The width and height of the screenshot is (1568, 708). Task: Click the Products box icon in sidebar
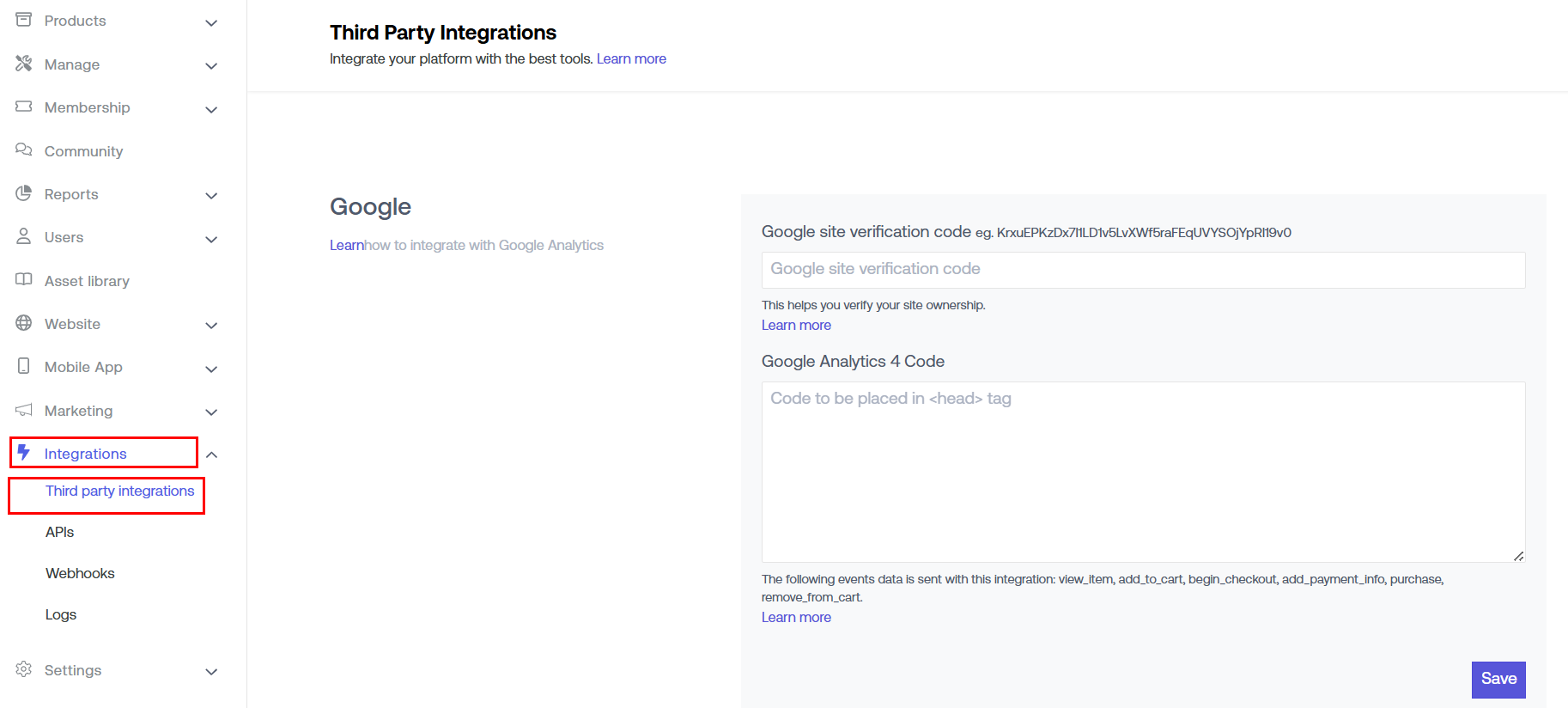tap(24, 20)
